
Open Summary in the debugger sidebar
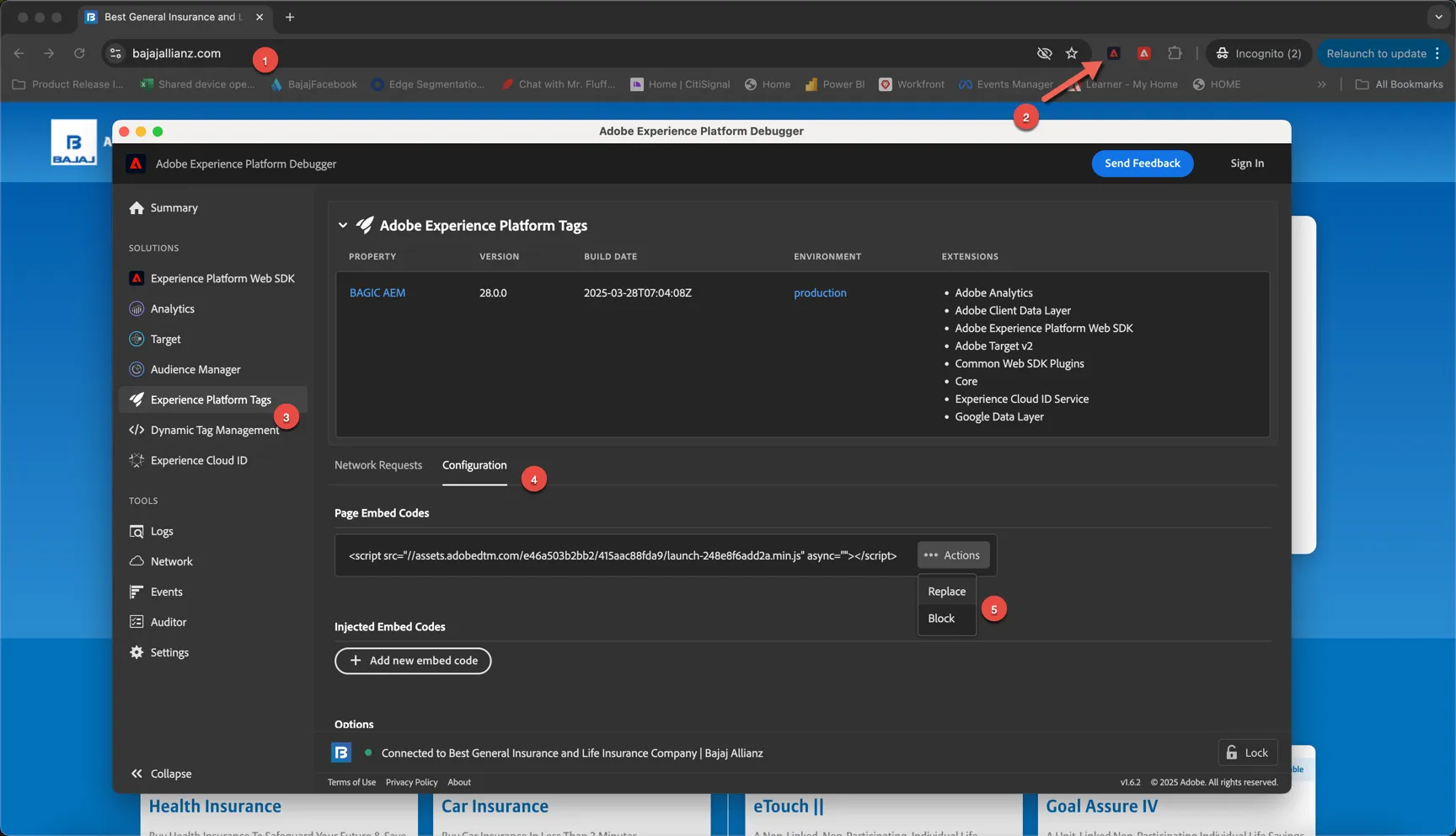point(163,208)
